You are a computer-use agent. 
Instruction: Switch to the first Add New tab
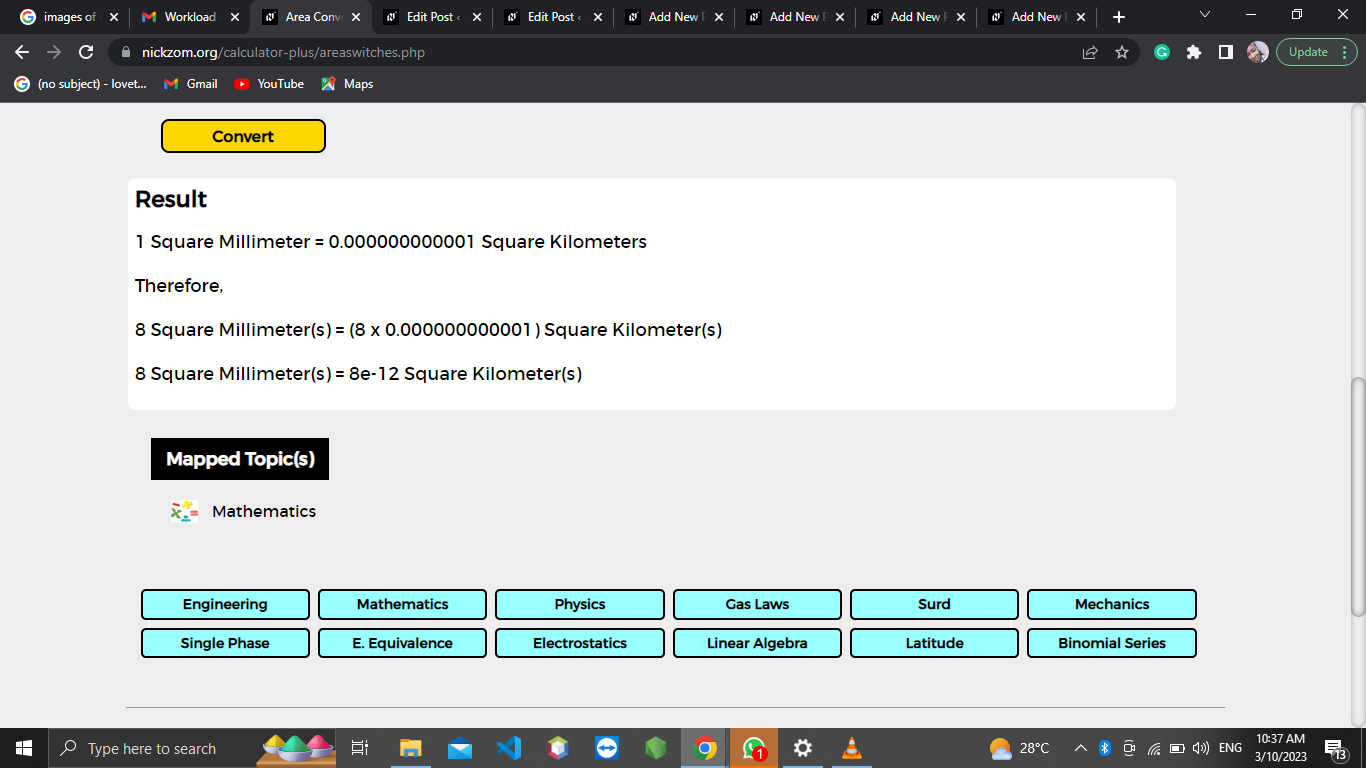coord(674,17)
